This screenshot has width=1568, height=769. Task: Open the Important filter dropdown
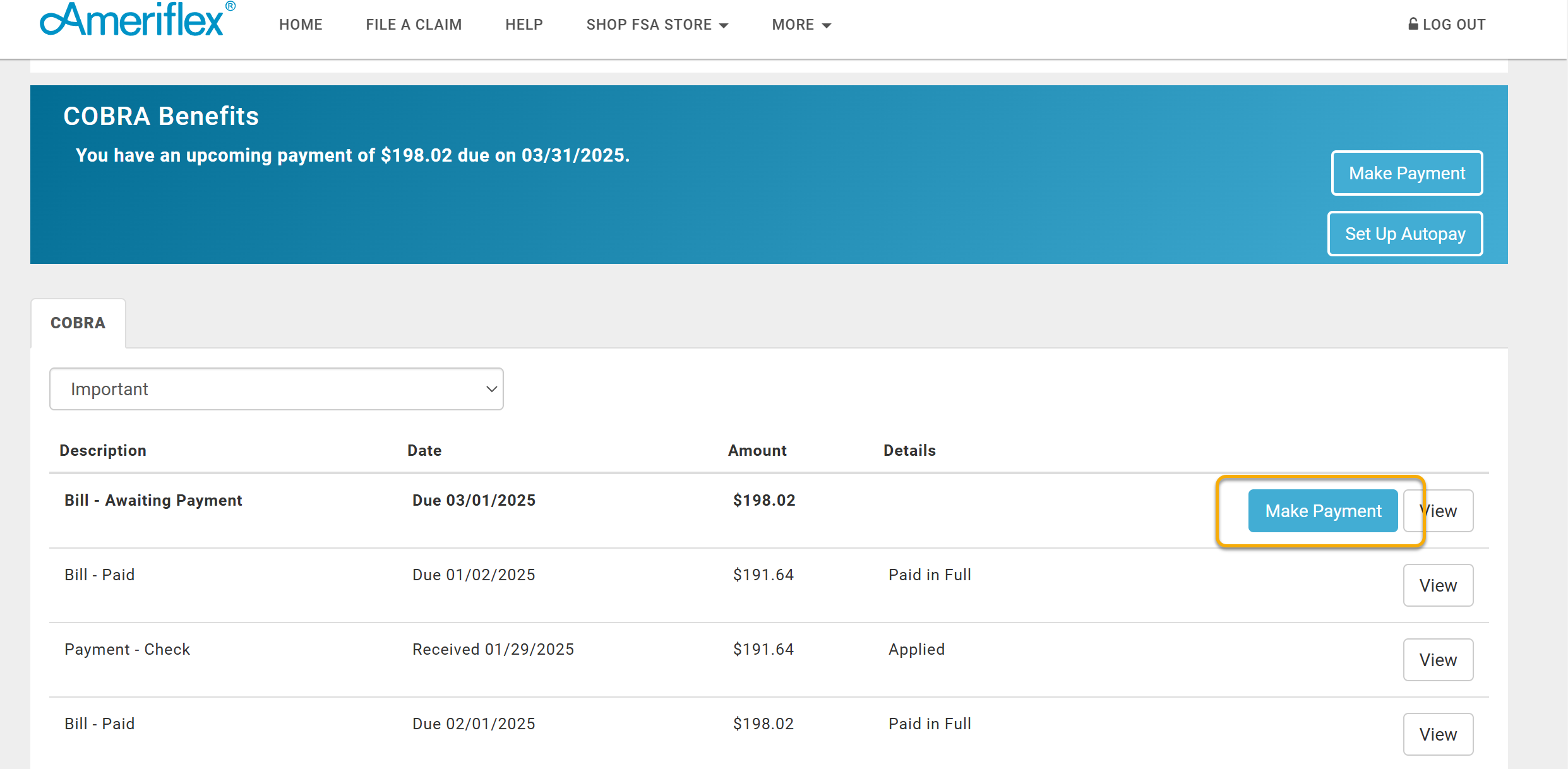point(277,389)
